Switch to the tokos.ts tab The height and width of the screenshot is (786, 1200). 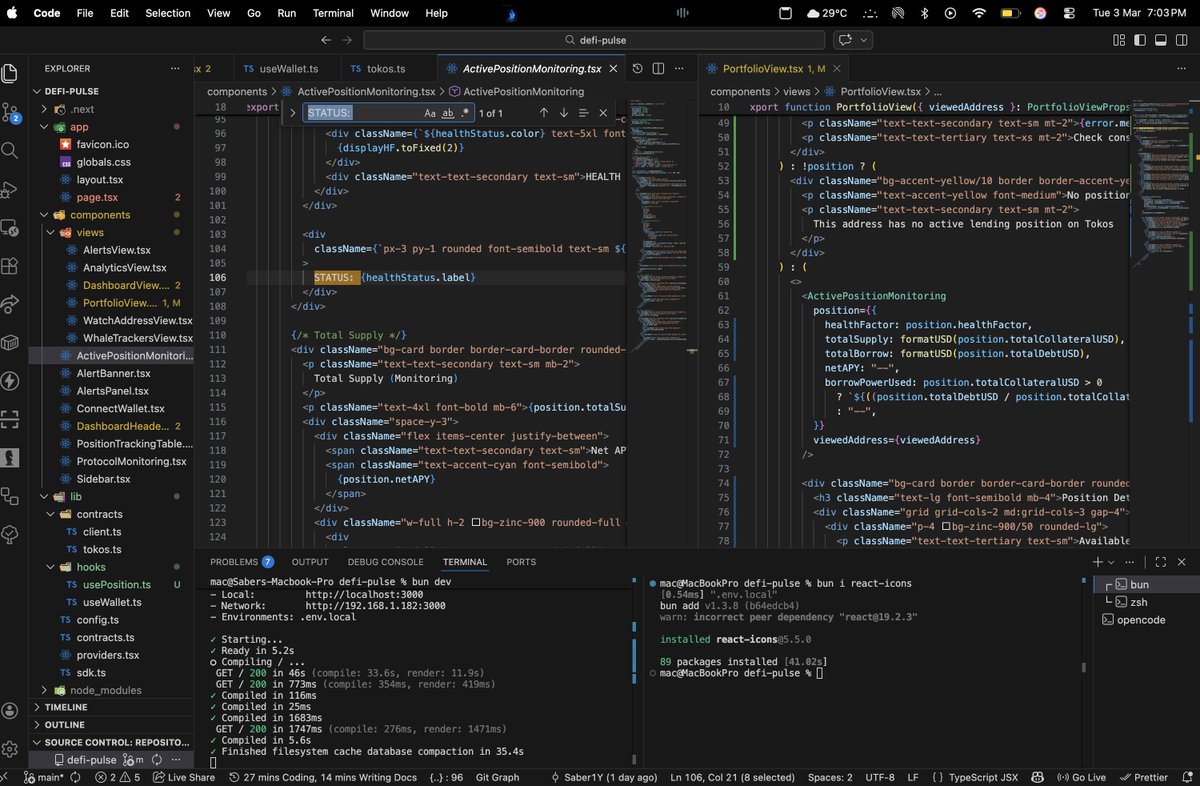point(386,69)
